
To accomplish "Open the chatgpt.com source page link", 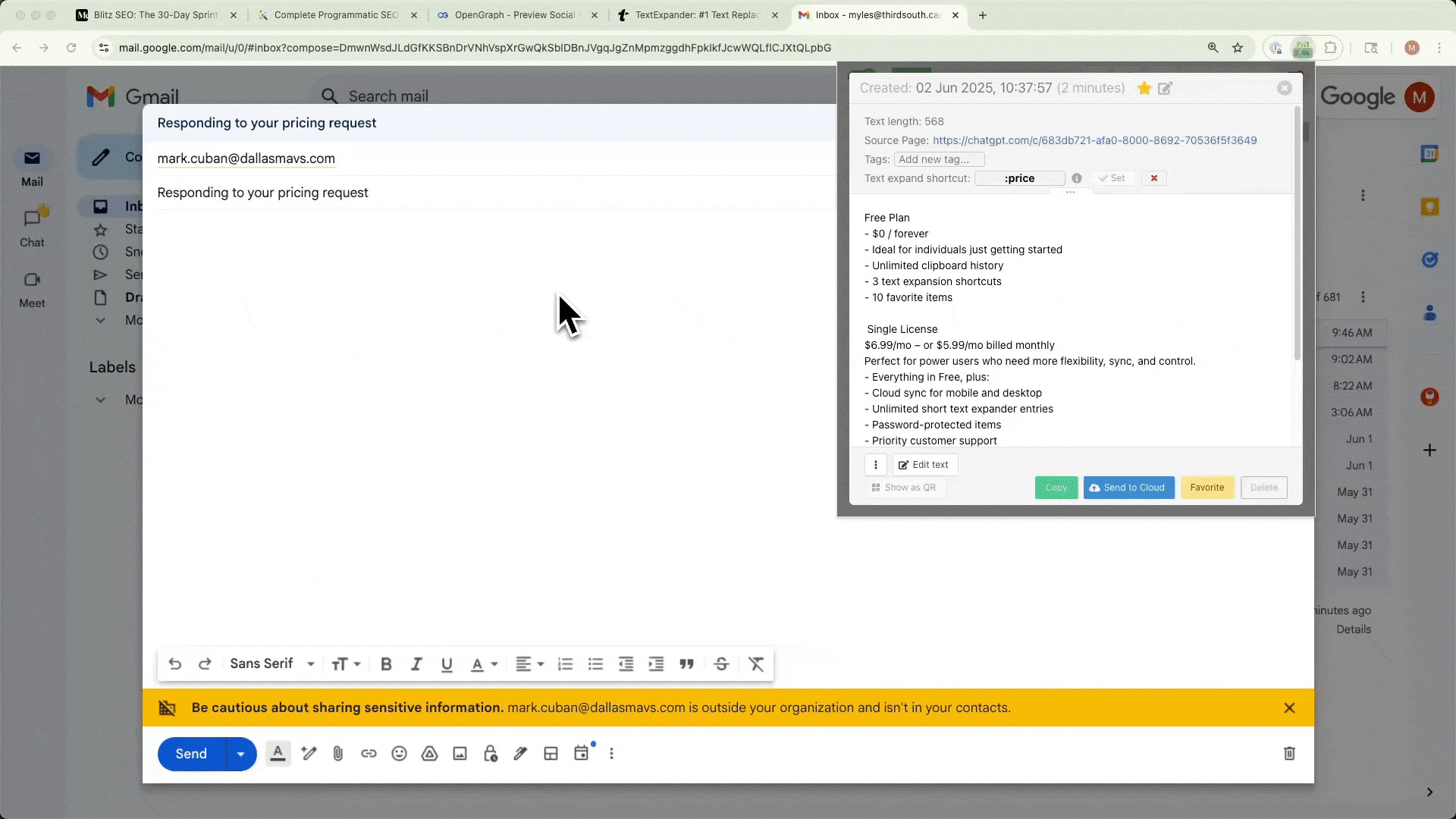I will 1094,140.
